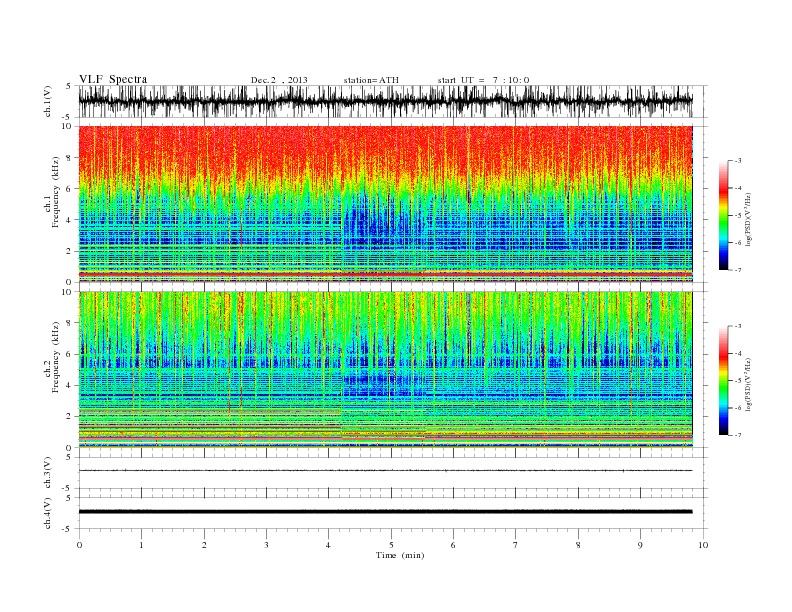Click the "-5" tick of ch.2 colorbar
Screen dimensions: 792x612
point(738,381)
